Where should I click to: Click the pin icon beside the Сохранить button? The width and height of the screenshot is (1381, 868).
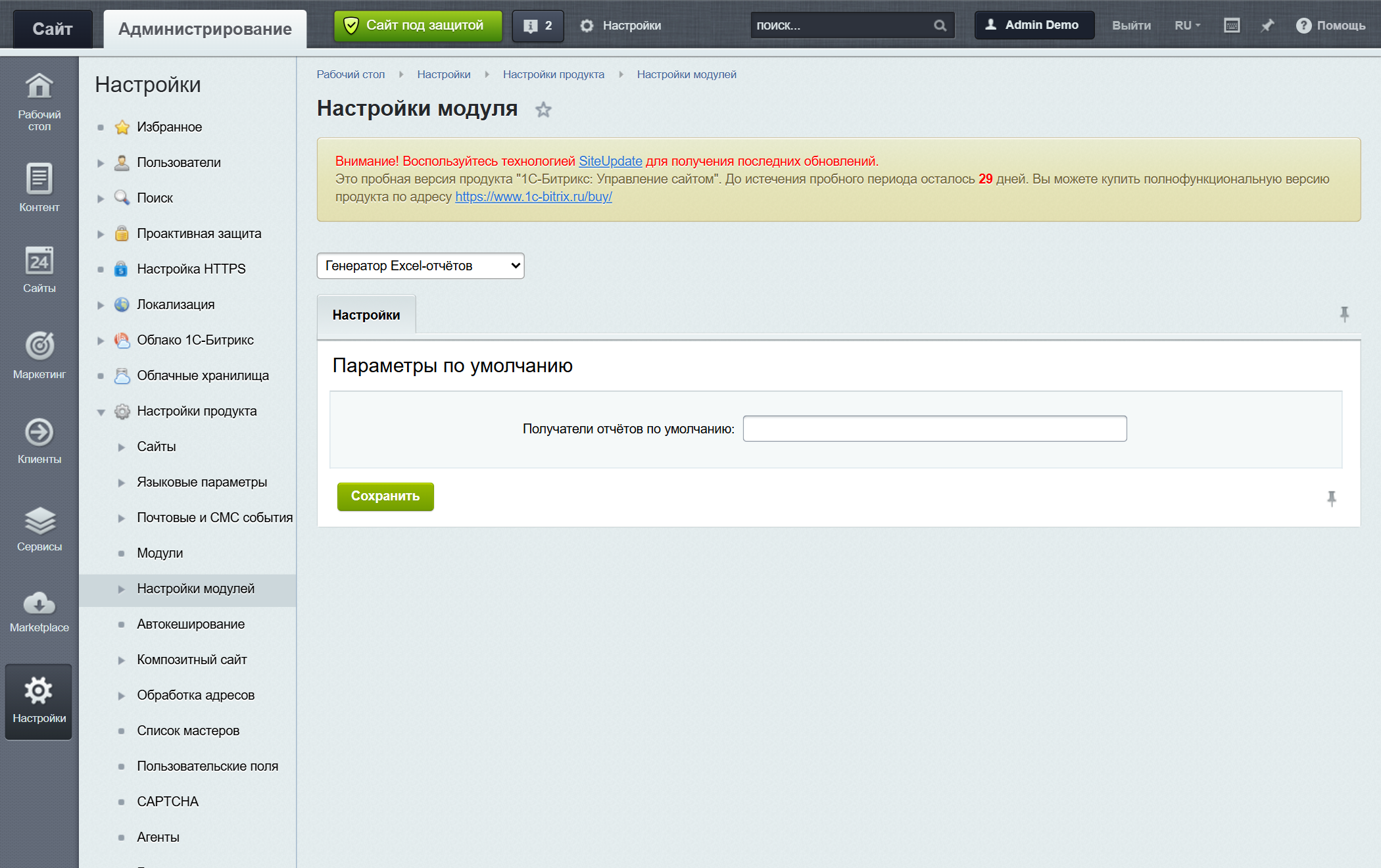(x=1332, y=499)
